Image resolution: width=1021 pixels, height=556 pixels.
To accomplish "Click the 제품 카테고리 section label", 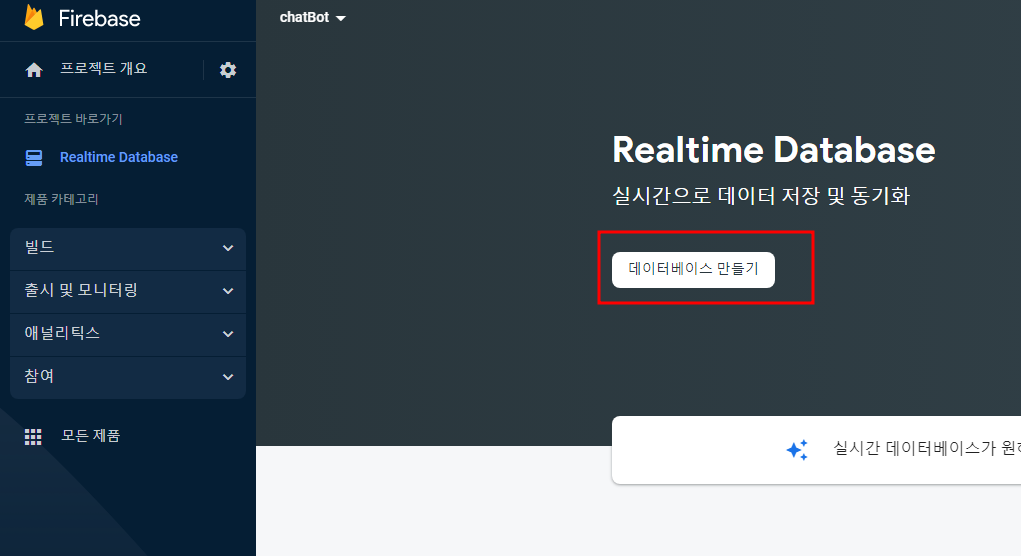I will click(61, 199).
